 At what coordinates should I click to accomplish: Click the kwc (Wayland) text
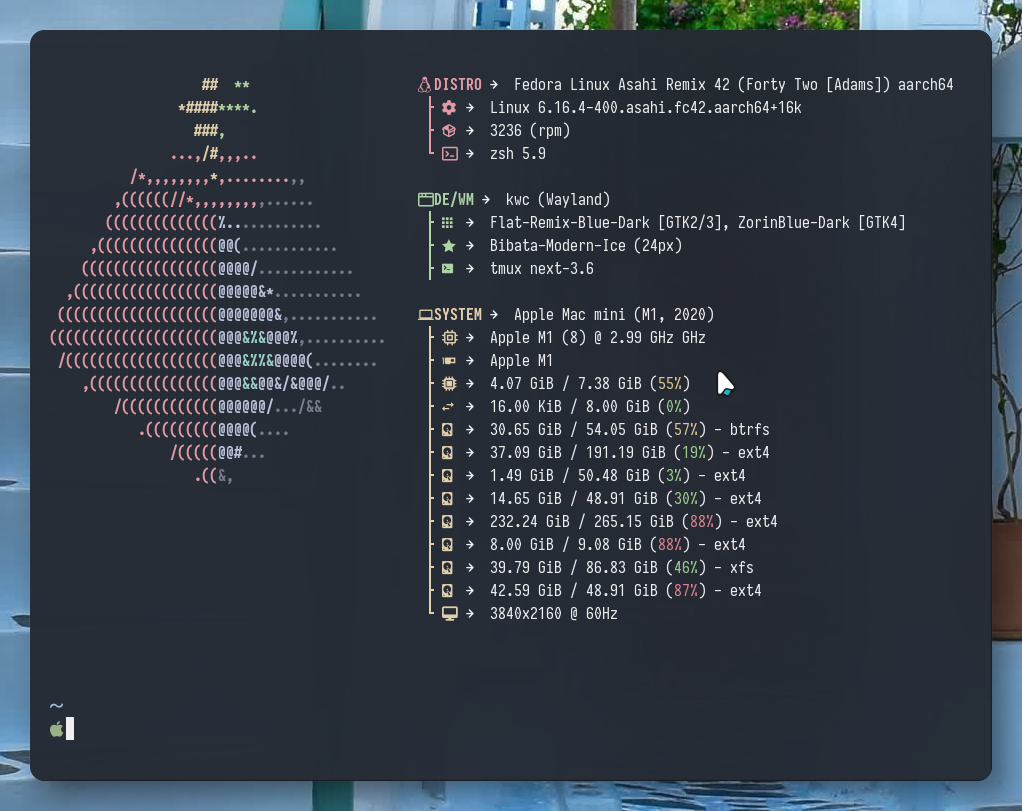[558, 199]
